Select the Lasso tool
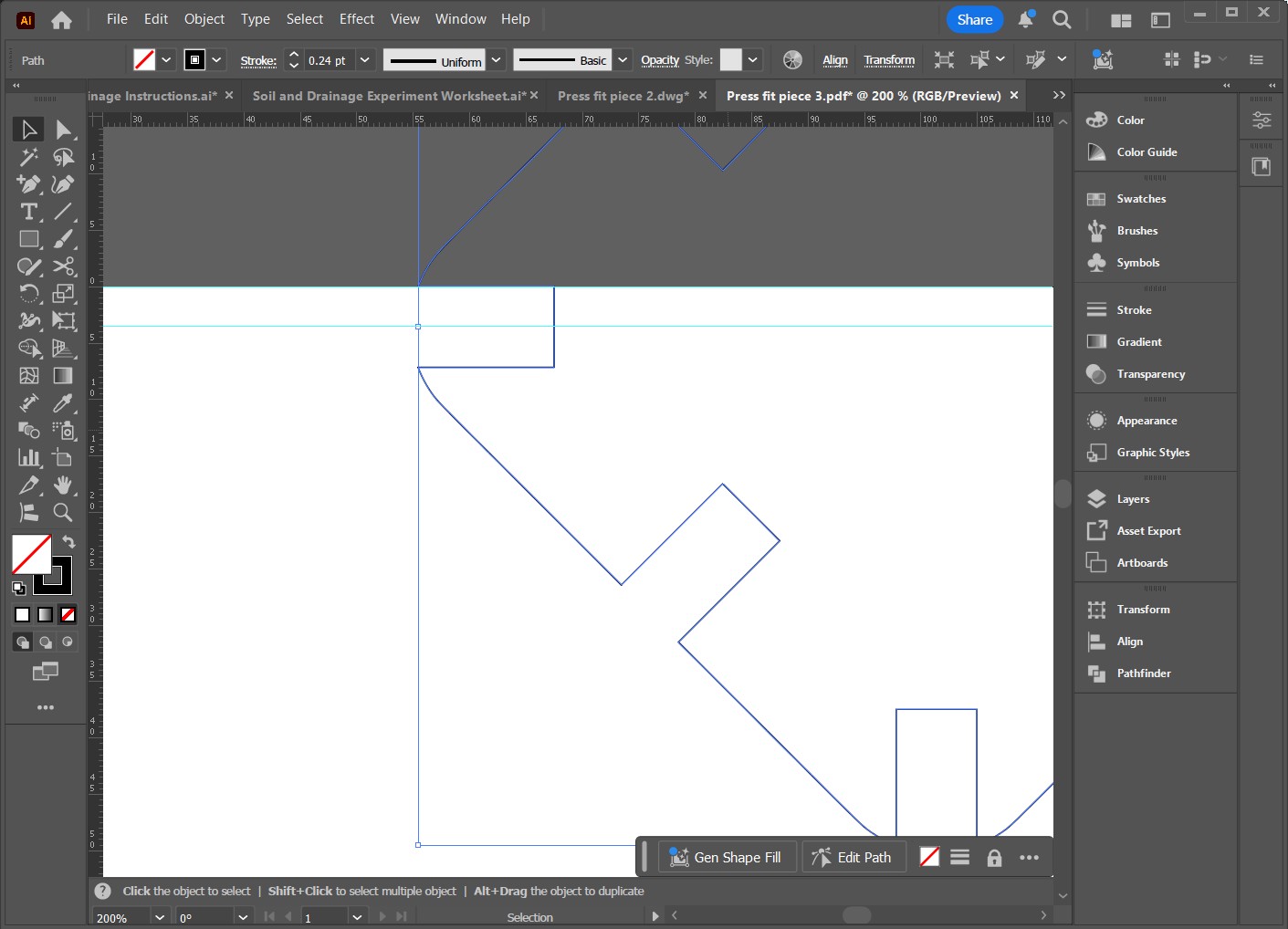The image size is (1288, 929). (63, 157)
